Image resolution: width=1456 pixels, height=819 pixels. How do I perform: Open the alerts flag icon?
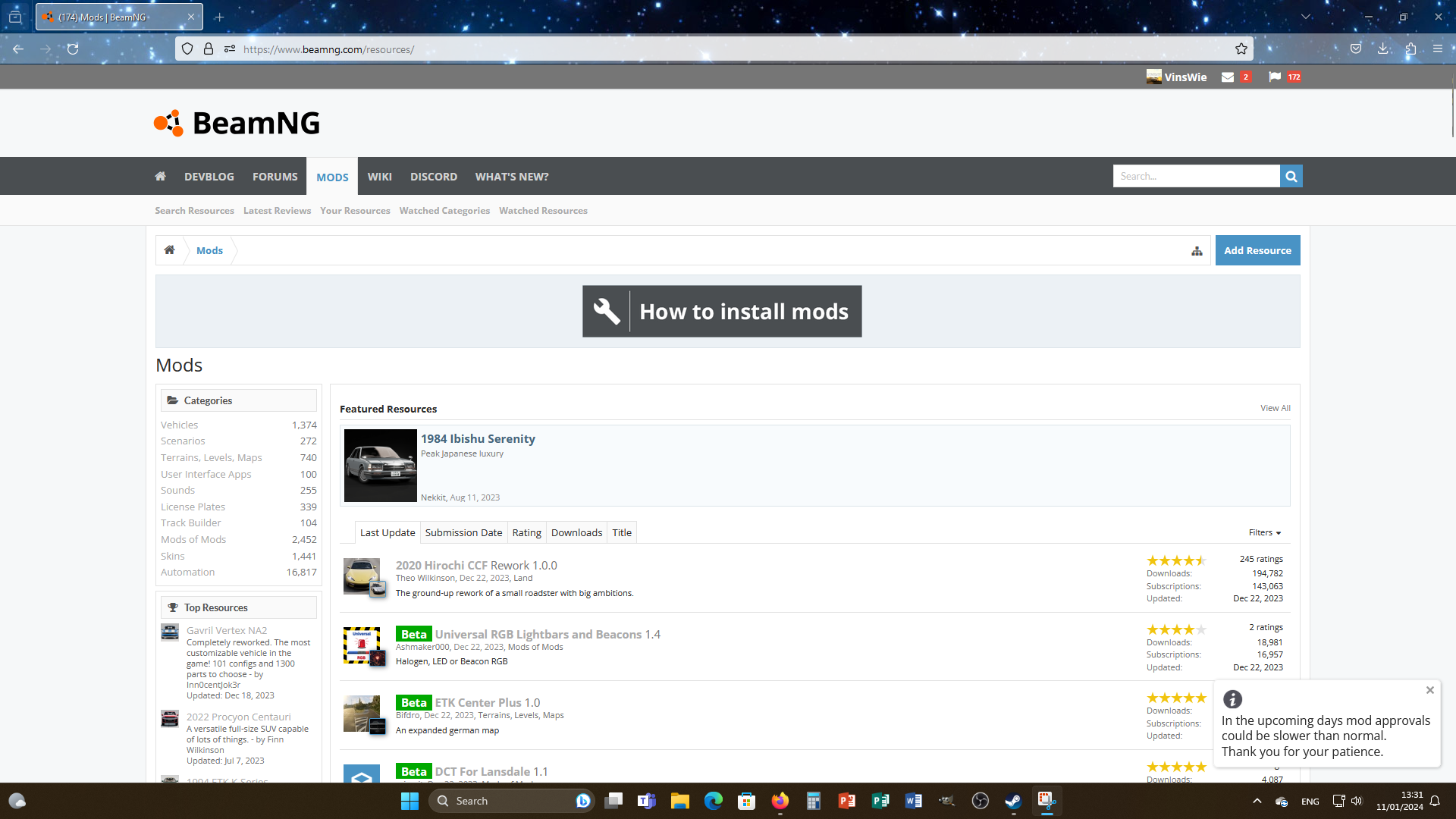point(1275,77)
